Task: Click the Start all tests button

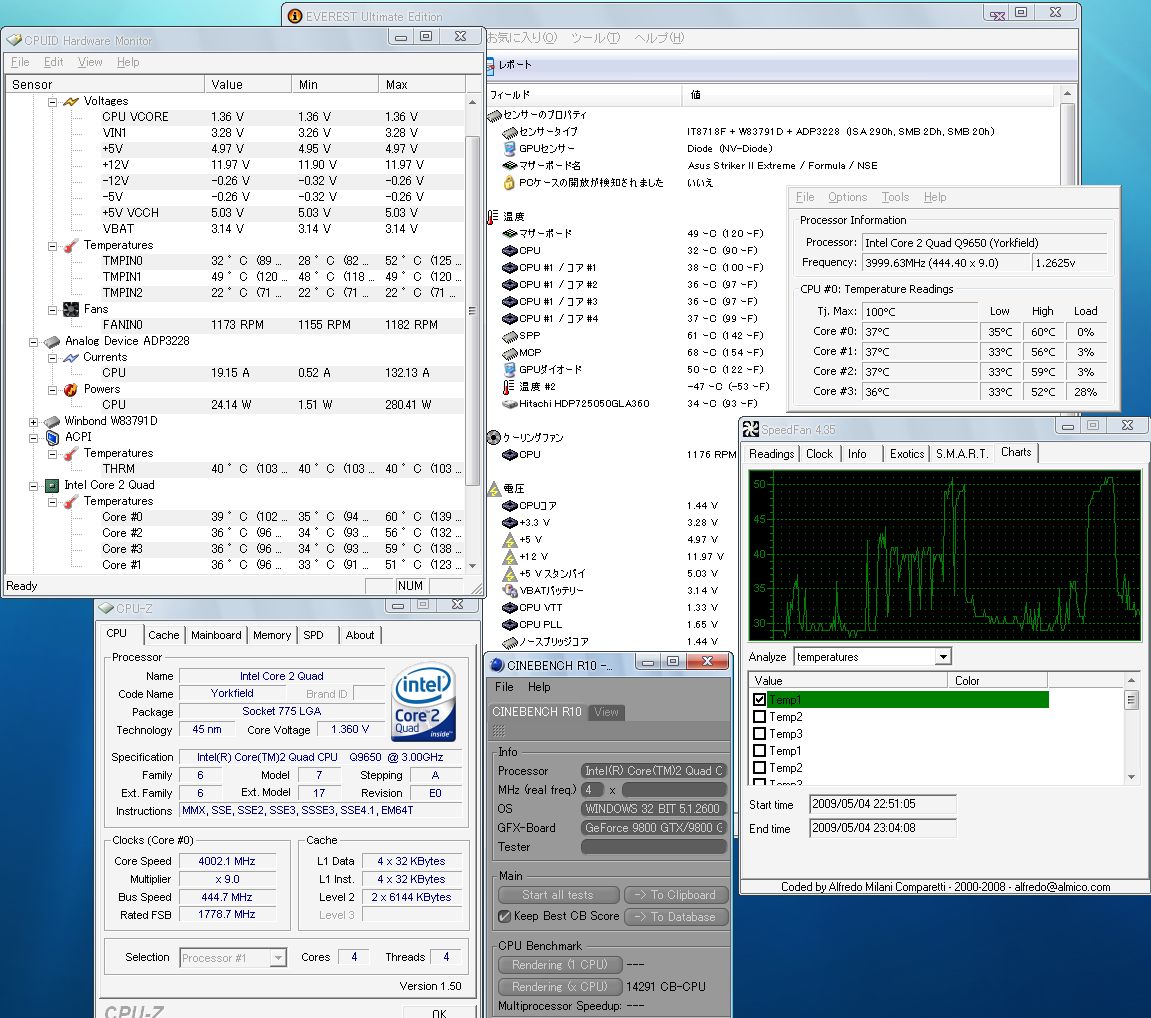Action: (557, 895)
